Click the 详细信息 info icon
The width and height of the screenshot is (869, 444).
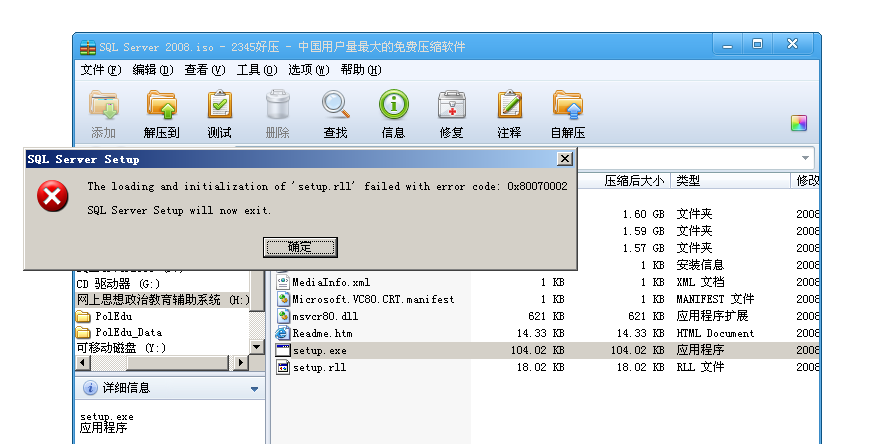point(90,388)
